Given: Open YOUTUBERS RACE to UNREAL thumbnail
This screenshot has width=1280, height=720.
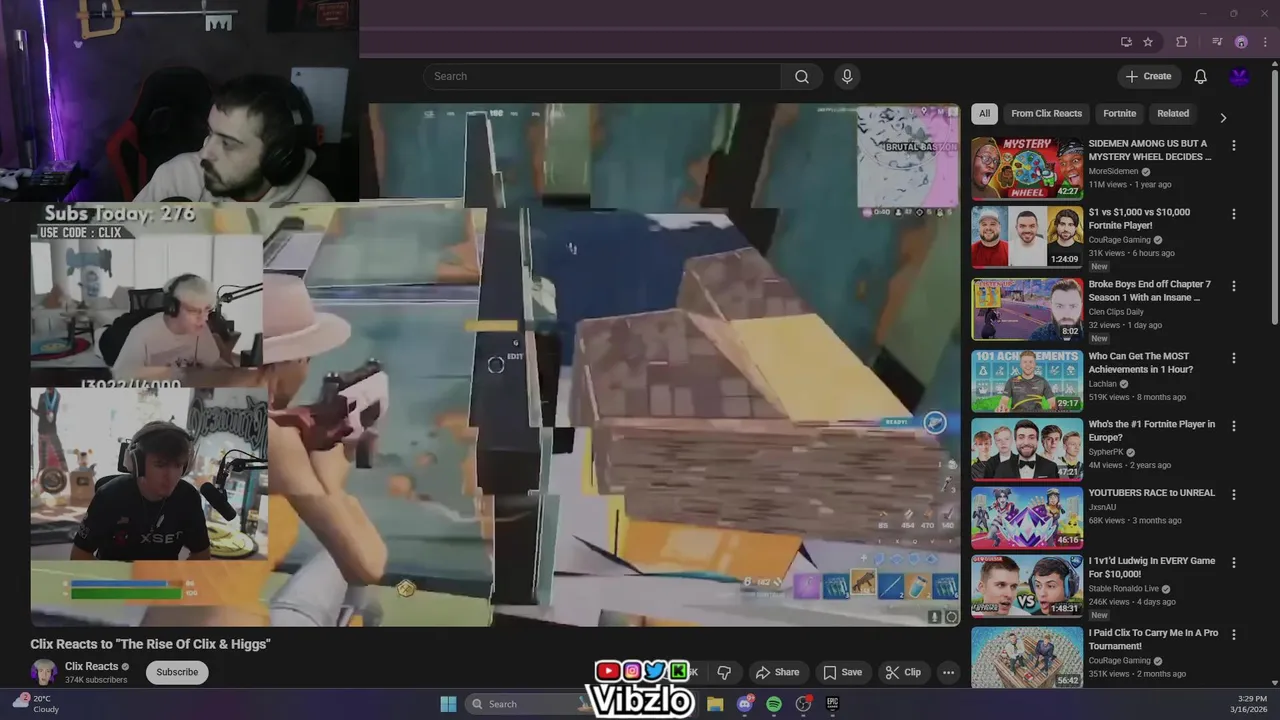Looking at the screenshot, I should click(1027, 517).
